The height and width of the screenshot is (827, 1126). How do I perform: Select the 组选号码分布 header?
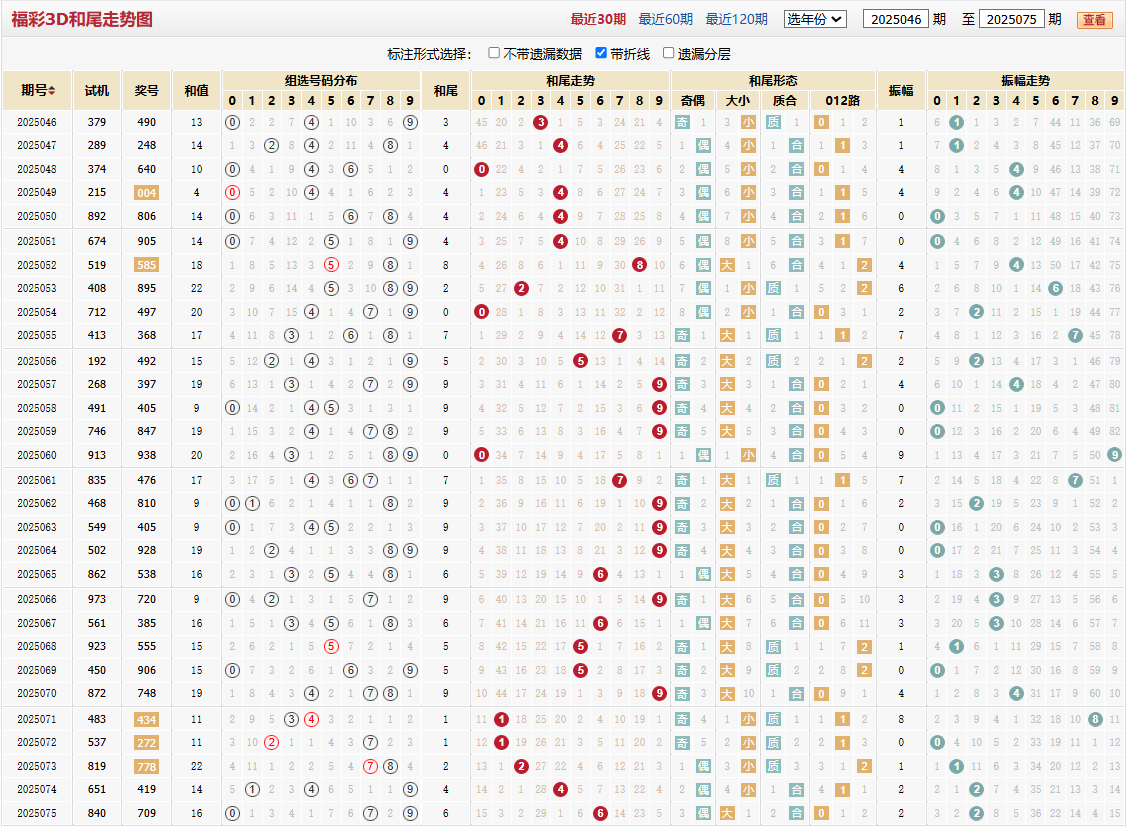[320, 80]
